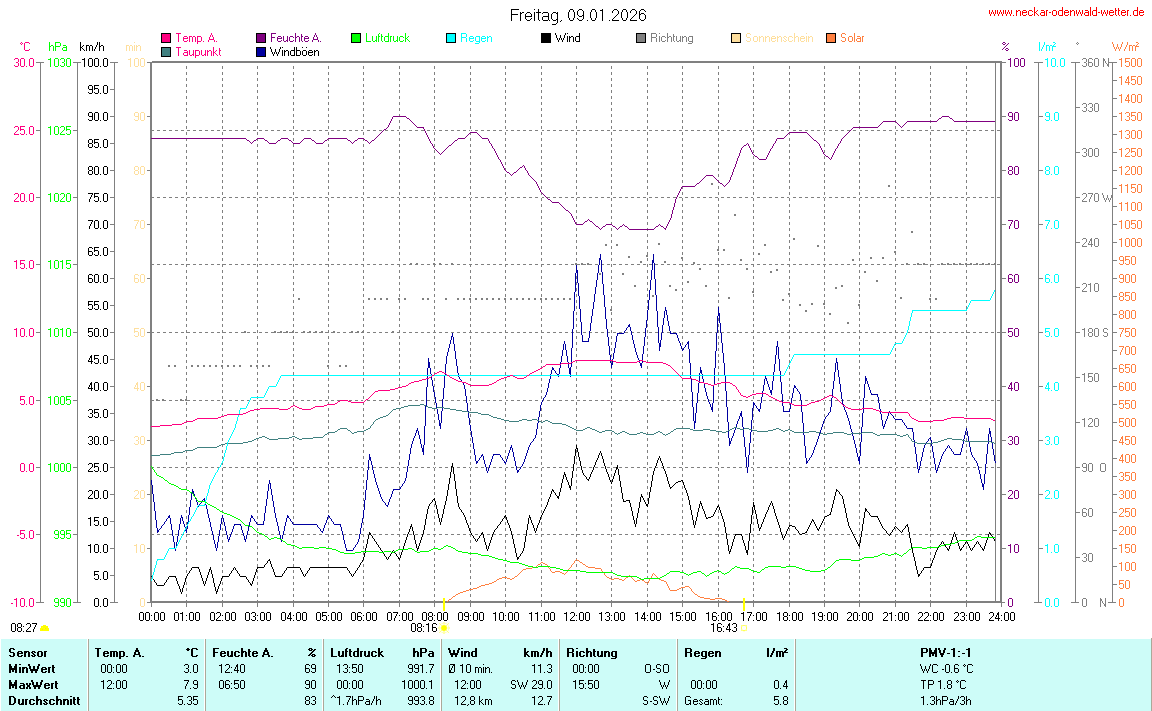Click the Sonnenschein legend swatch

coord(736,39)
